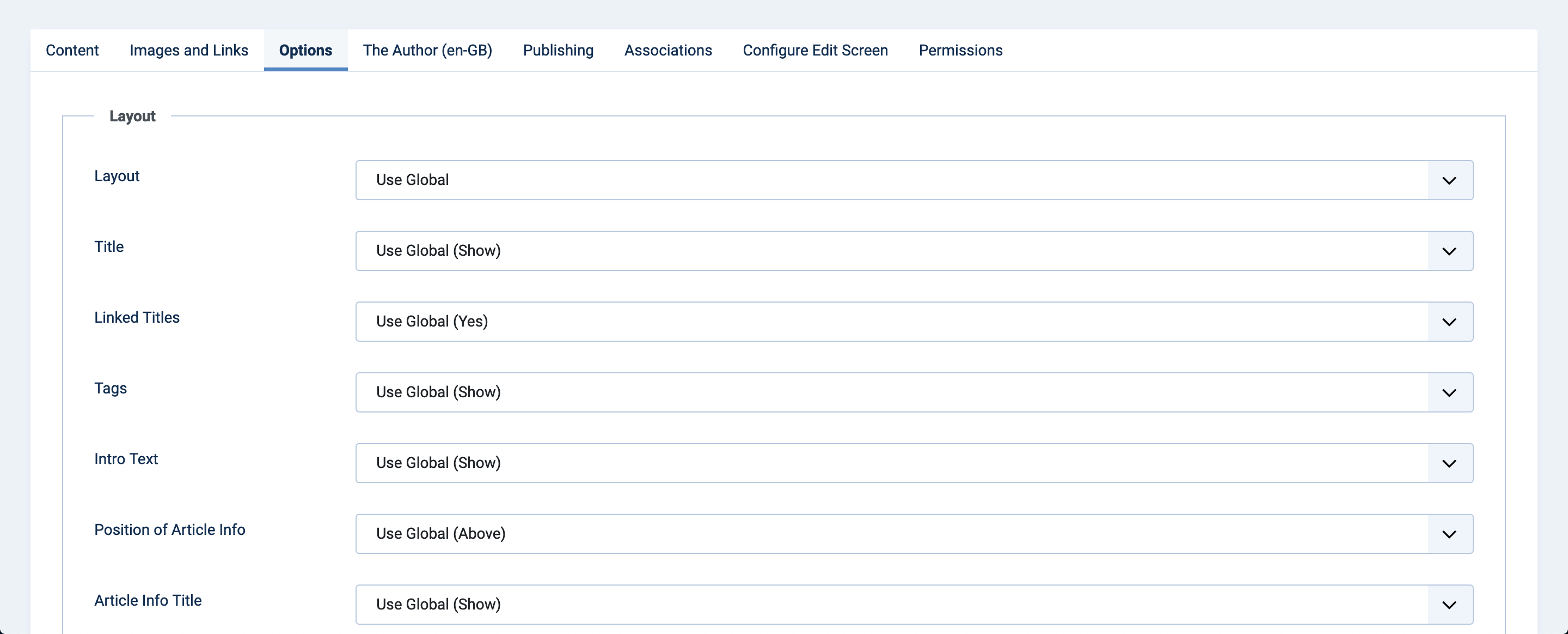Click the Linked Titles label
Viewport: 1568px width, 634px height.
click(x=137, y=318)
